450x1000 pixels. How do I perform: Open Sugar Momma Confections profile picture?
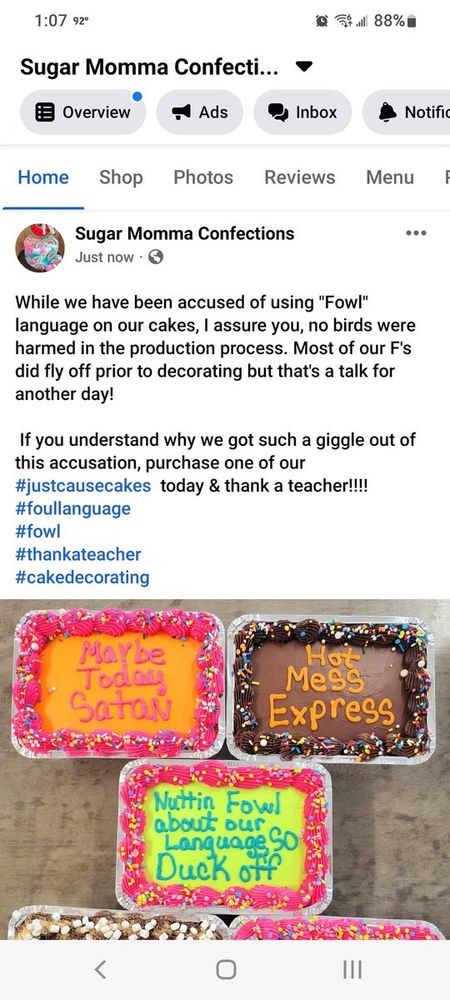click(40, 248)
